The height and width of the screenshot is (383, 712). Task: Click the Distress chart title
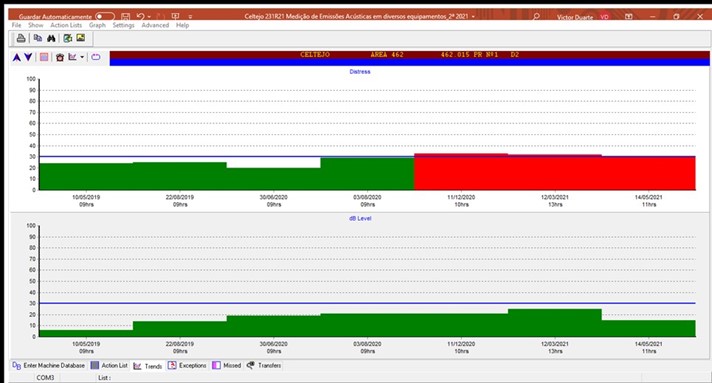[x=360, y=71]
